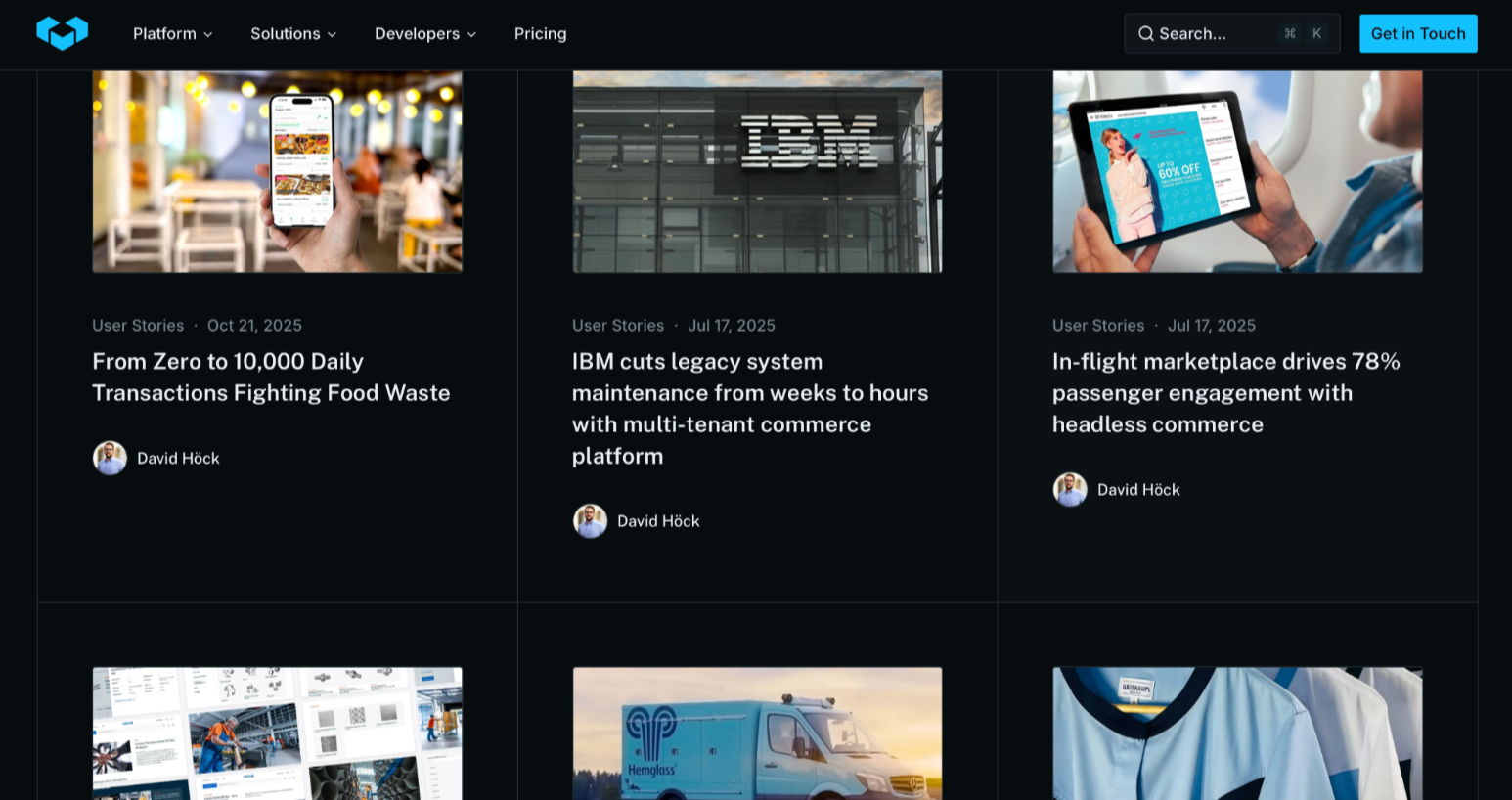Open the IBM building image thumbnail
1512x800 pixels.
click(757, 171)
